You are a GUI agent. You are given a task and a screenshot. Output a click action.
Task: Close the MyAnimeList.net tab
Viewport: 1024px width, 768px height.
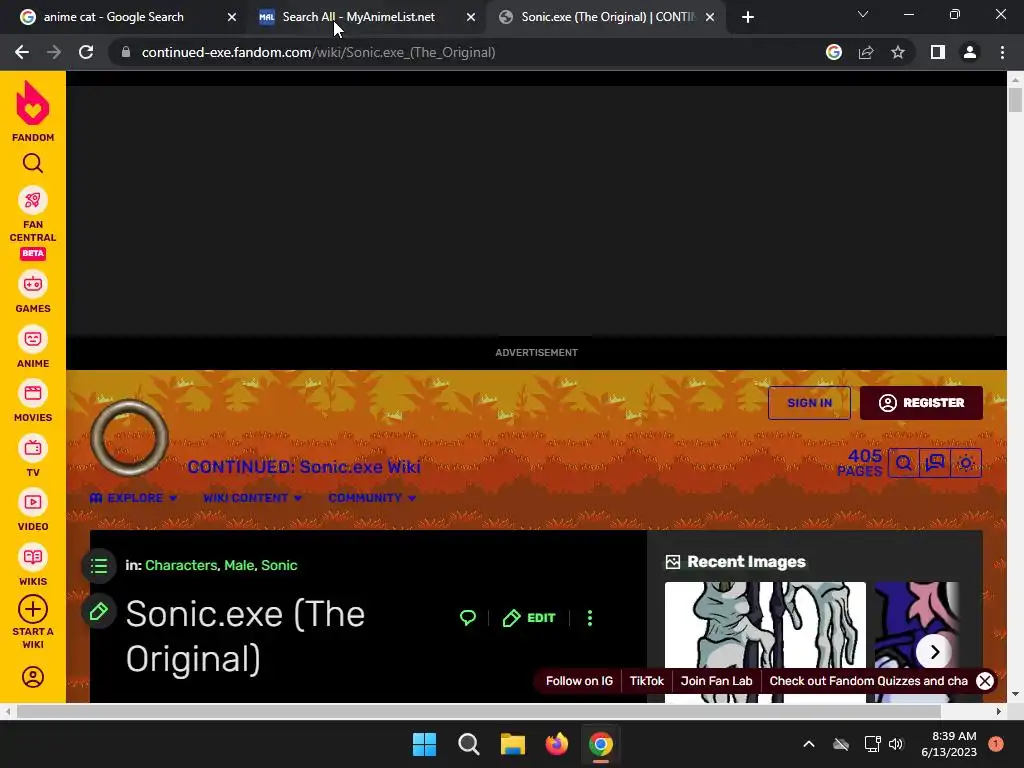point(471,17)
